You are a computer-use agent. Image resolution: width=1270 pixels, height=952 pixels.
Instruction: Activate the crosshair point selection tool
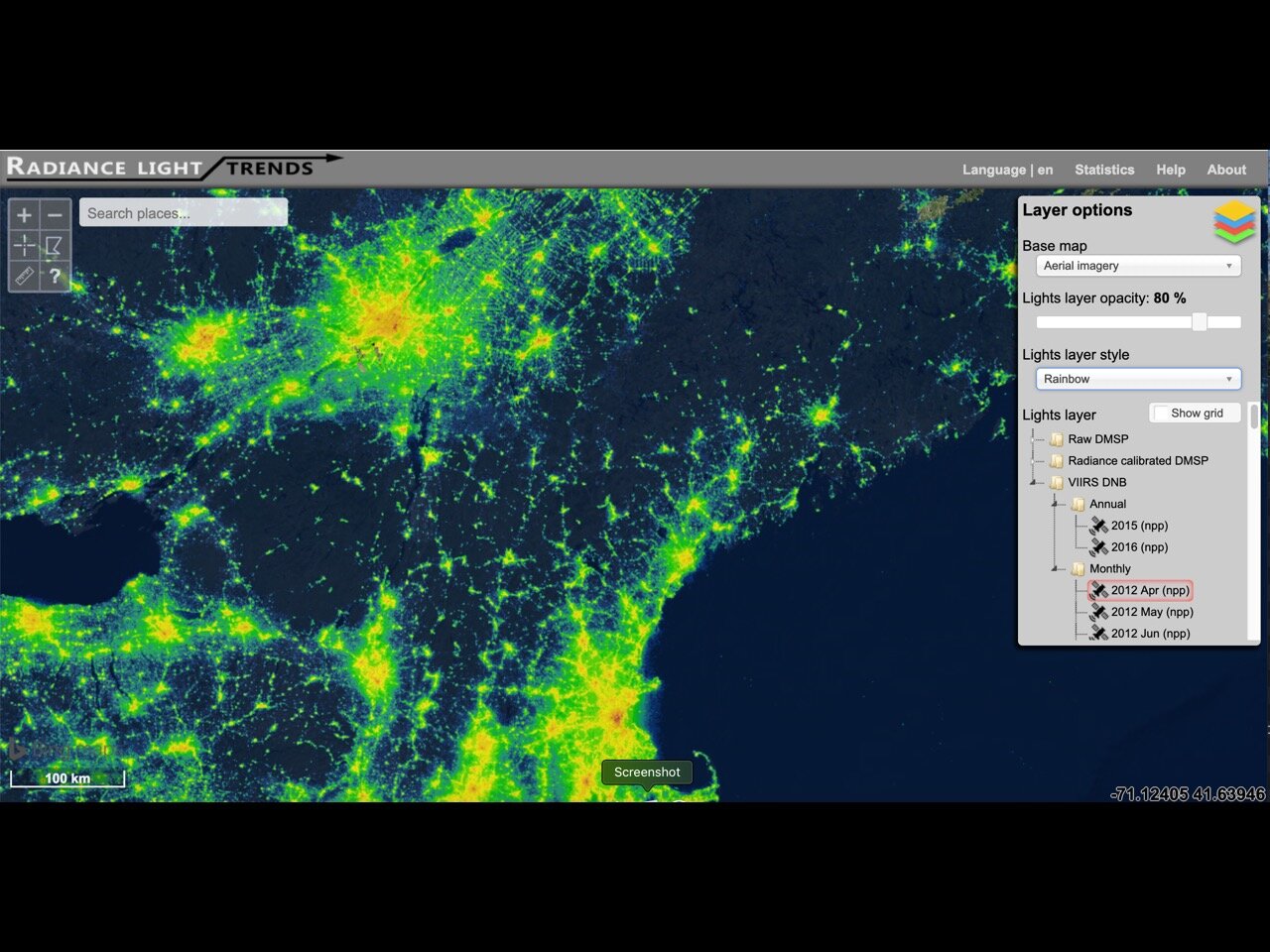(25, 245)
